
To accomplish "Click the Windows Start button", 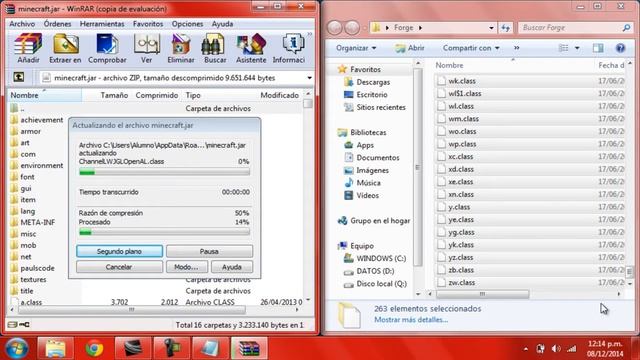I will pyautogui.click(x=16, y=349).
